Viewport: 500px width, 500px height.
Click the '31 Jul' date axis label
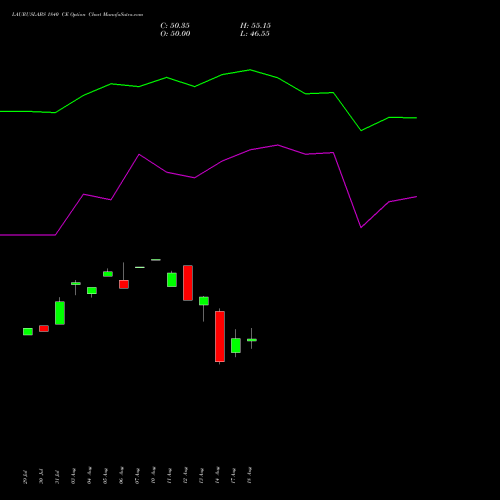(x=57, y=477)
